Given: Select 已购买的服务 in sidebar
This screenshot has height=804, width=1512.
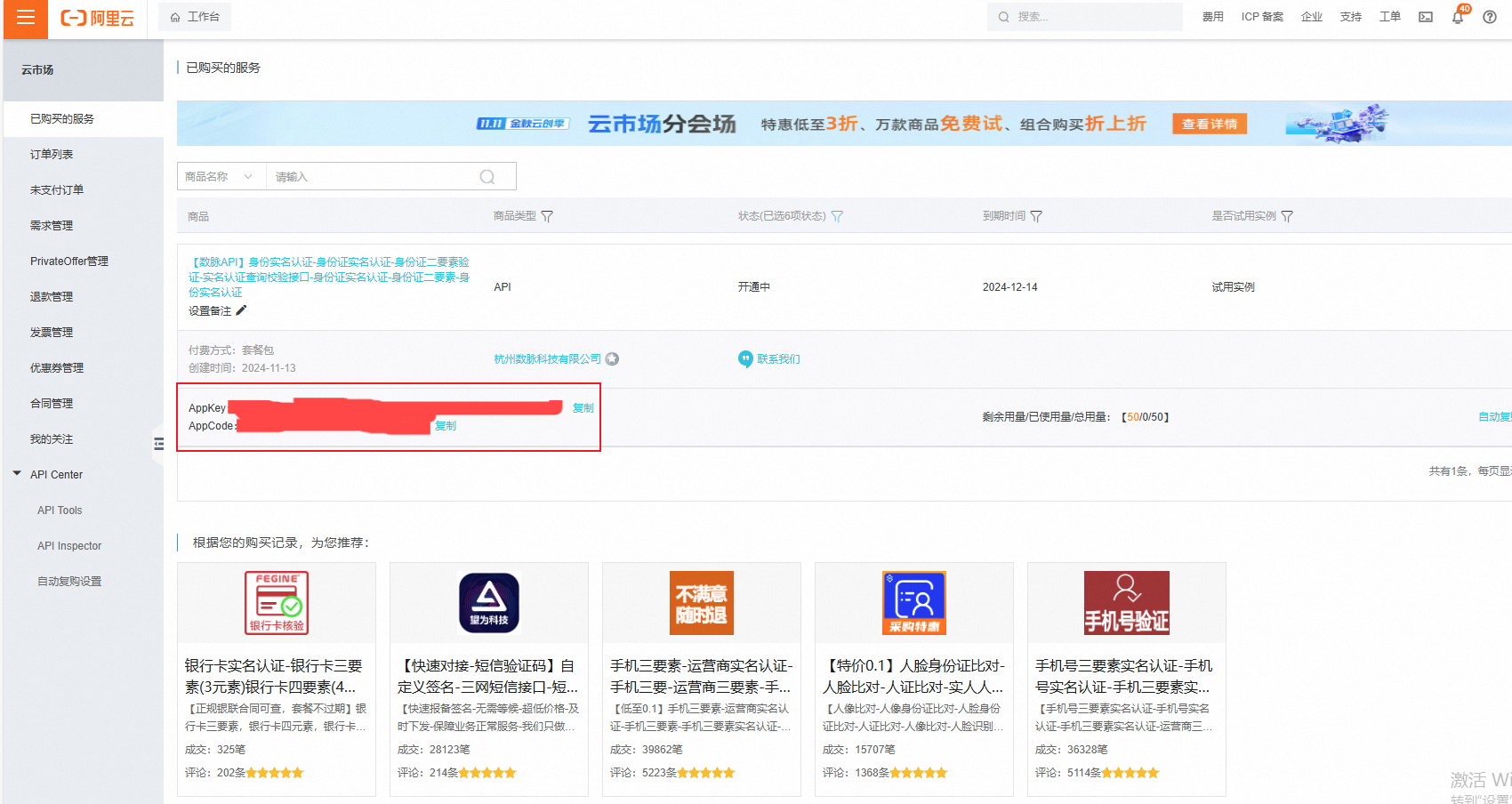Looking at the screenshot, I should (x=84, y=118).
